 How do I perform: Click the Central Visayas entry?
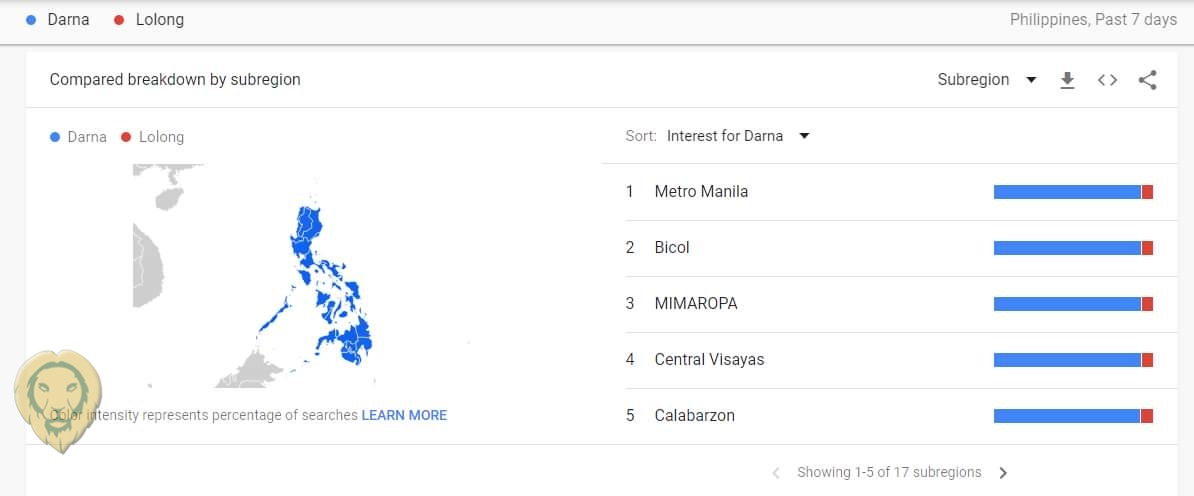tap(709, 360)
